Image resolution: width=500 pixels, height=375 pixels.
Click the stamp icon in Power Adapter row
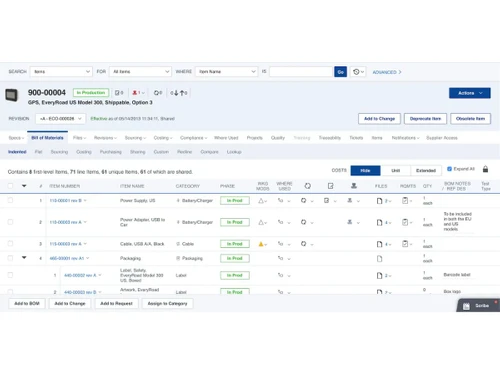click(x=349, y=222)
